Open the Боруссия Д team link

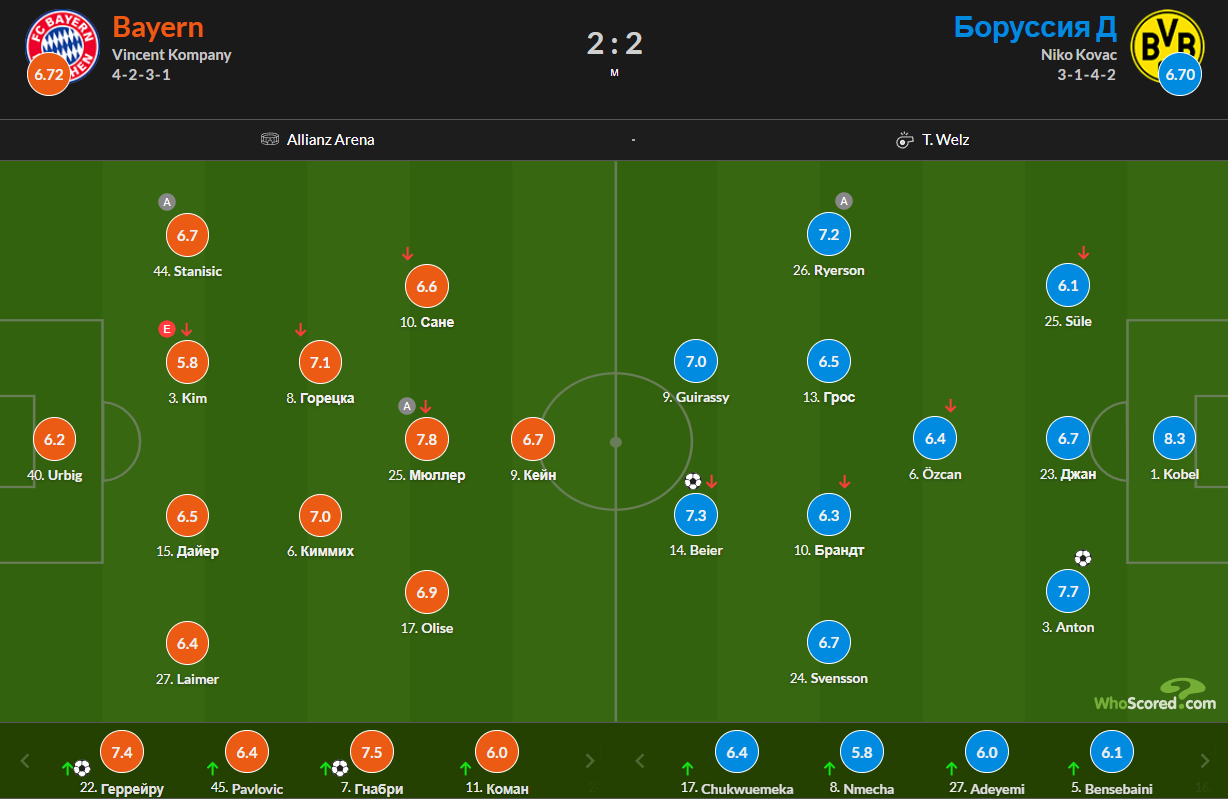point(1035,27)
